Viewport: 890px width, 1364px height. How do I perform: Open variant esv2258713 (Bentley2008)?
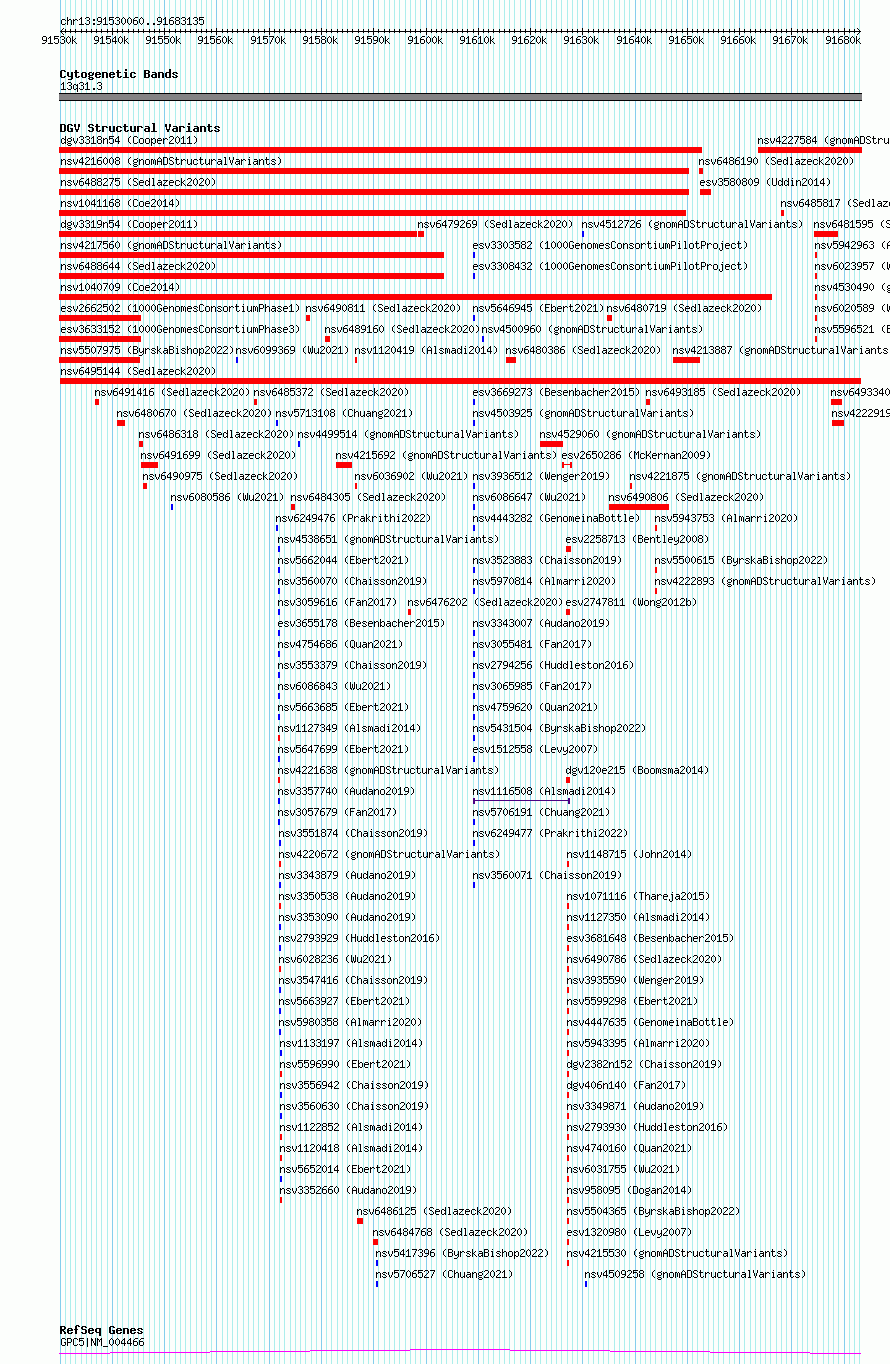click(x=637, y=539)
